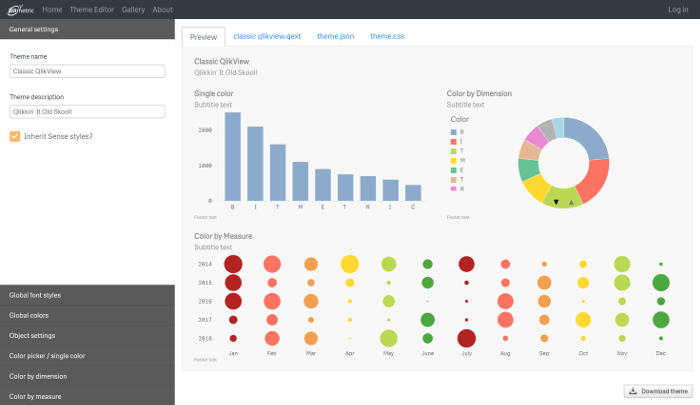Expand the Global colors section
The height and width of the screenshot is (405, 700).
point(88,315)
